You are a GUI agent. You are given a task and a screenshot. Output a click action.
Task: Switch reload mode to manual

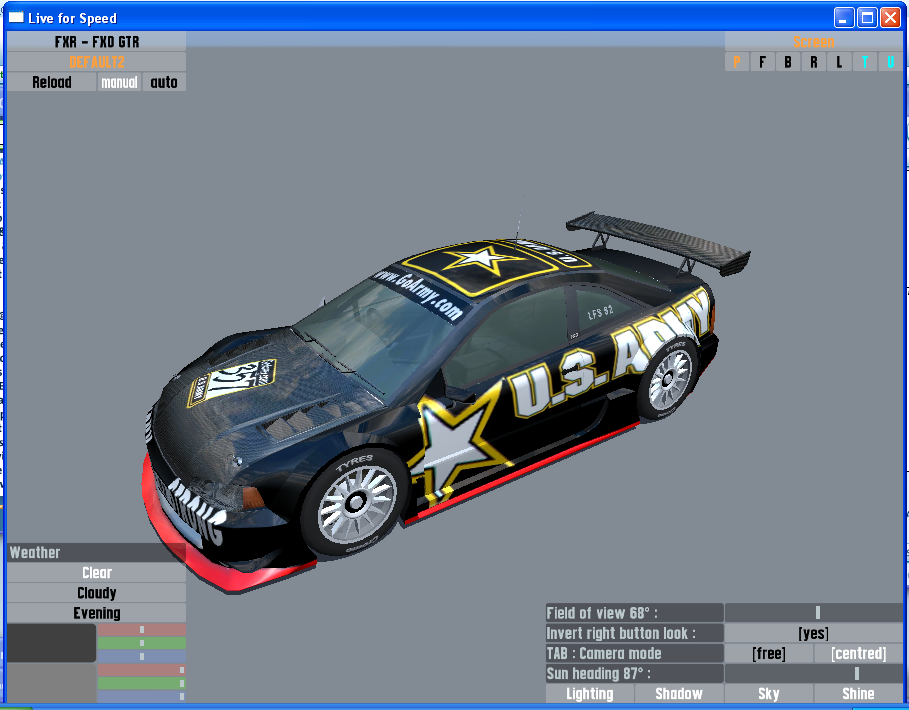click(x=119, y=82)
